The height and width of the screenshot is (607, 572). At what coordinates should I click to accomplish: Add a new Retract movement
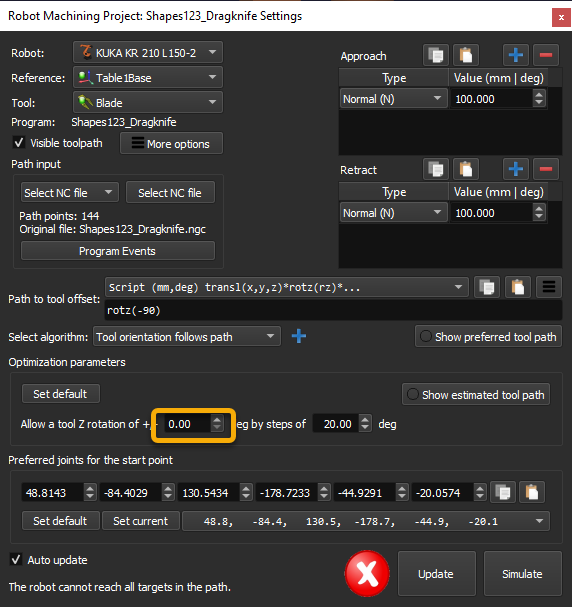(x=515, y=169)
